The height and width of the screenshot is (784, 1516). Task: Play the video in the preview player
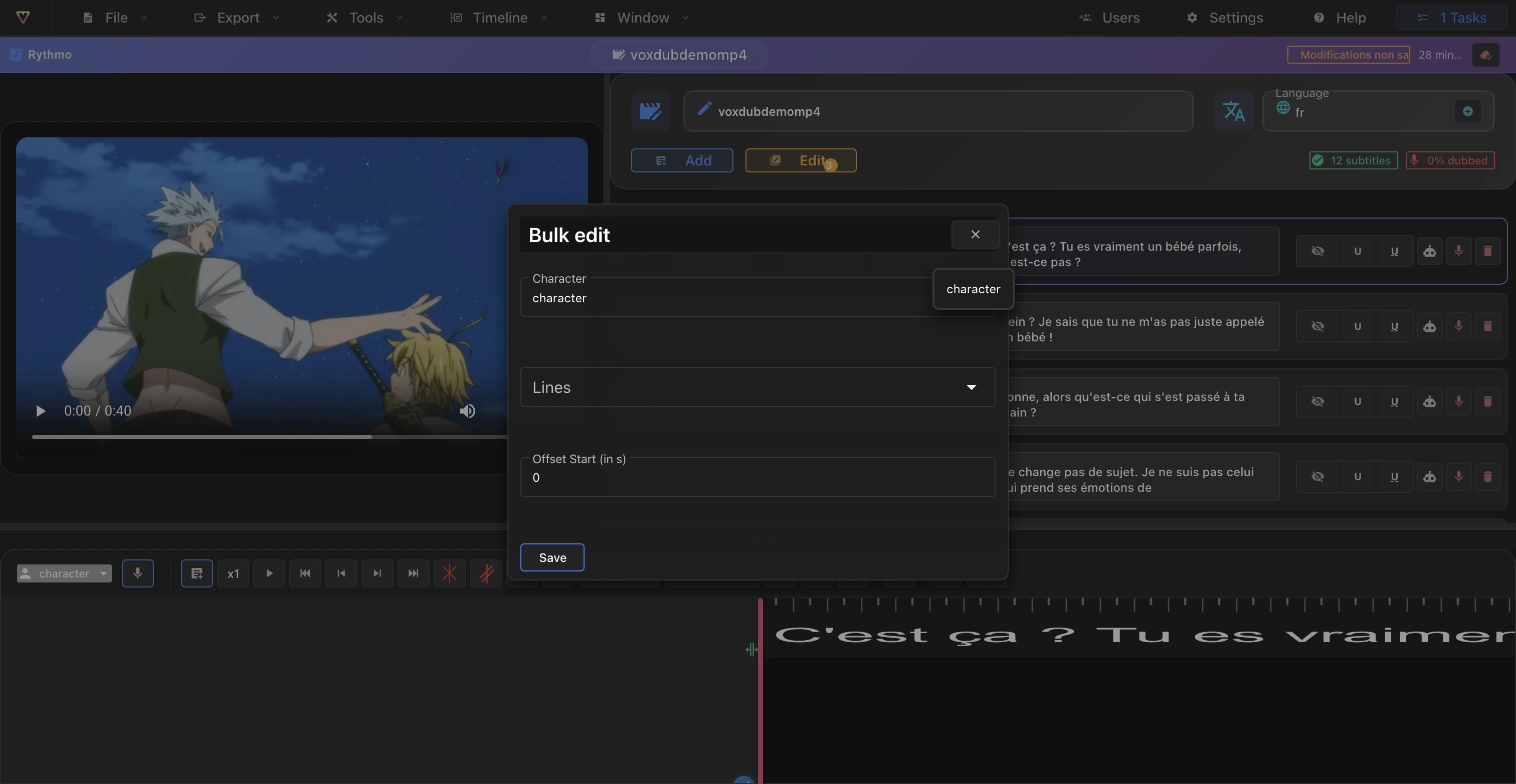[40, 411]
